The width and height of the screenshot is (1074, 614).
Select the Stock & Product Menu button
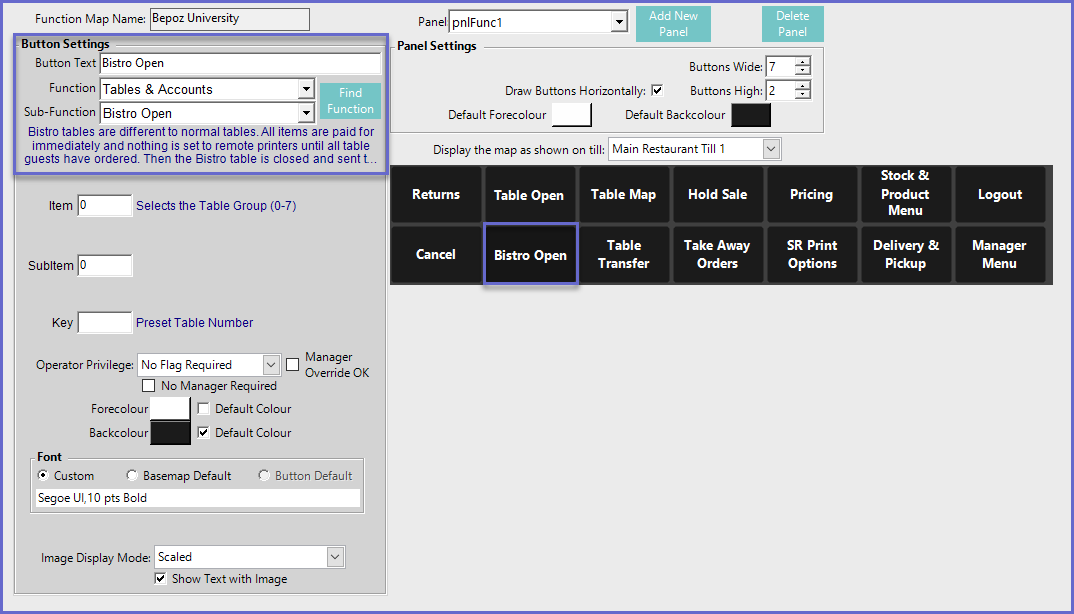(x=905, y=195)
